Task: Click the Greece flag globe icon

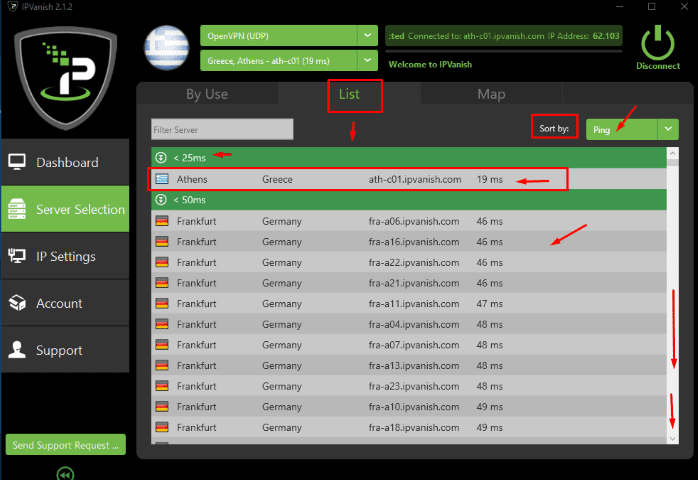Action: click(x=166, y=48)
